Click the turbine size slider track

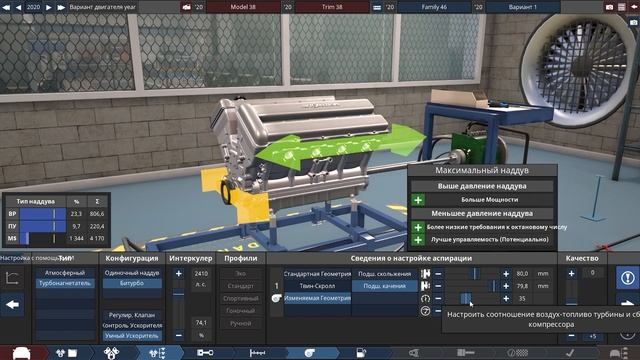click(472, 286)
